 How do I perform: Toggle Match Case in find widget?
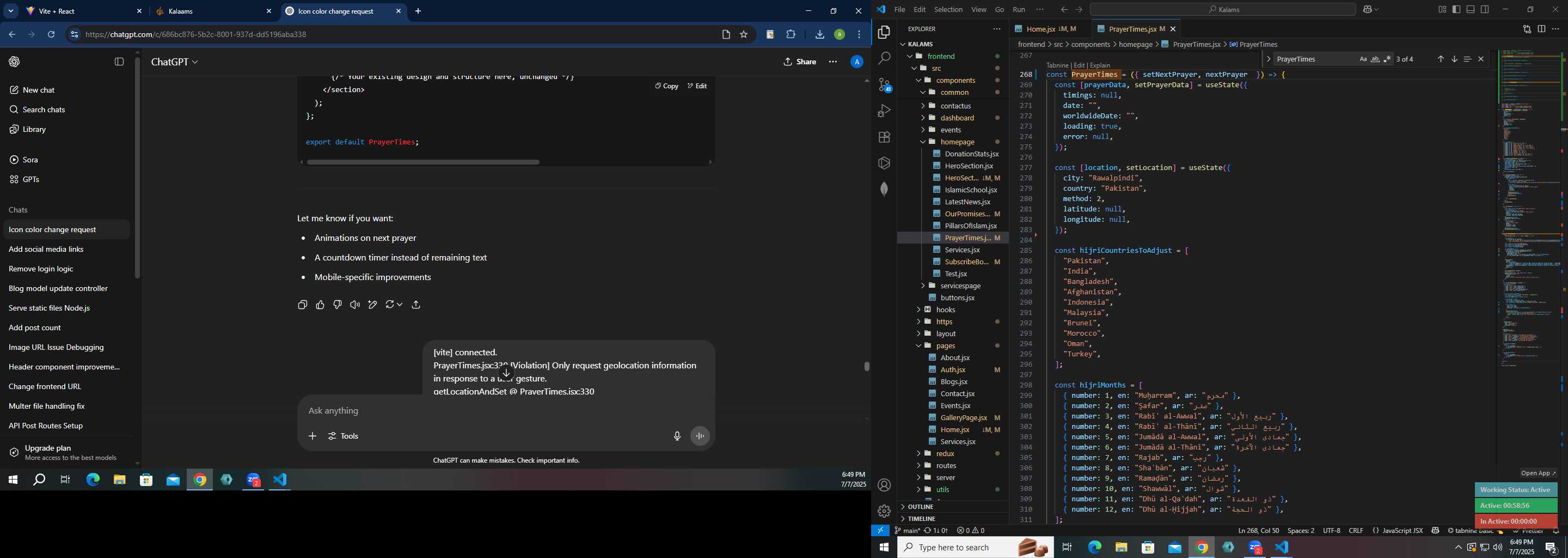coord(1363,59)
